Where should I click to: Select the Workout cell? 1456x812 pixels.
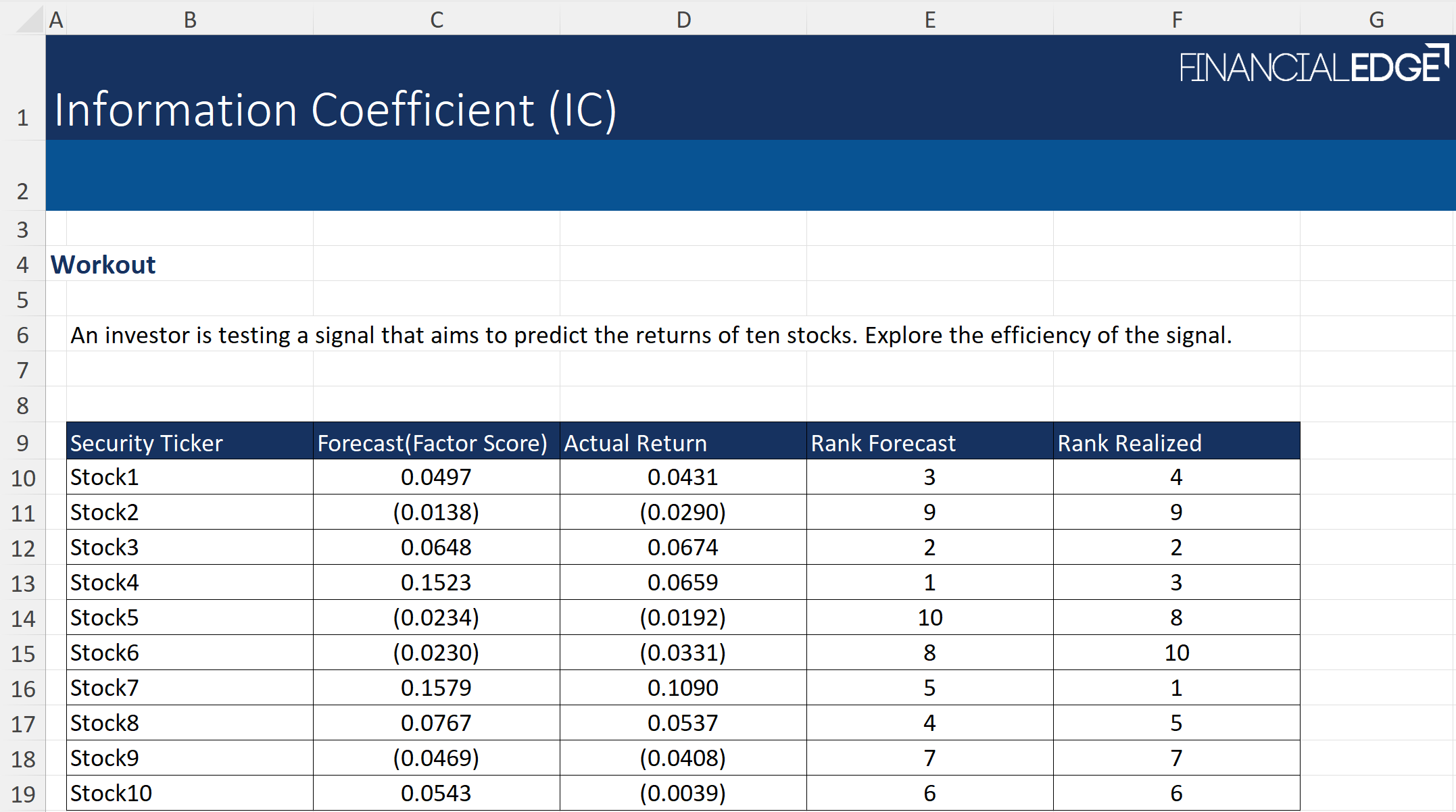pyautogui.click(x=103, y=264)
